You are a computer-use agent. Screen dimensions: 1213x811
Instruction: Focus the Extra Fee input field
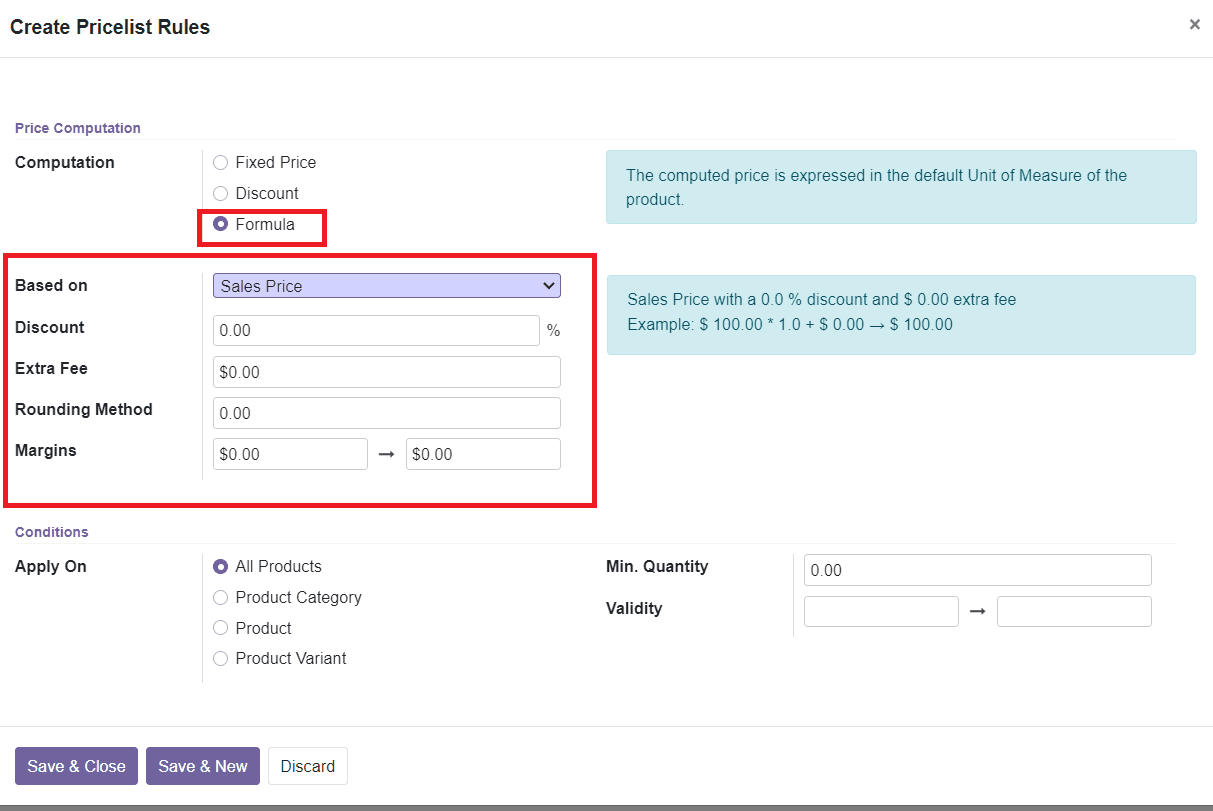[x=386, y=371]
